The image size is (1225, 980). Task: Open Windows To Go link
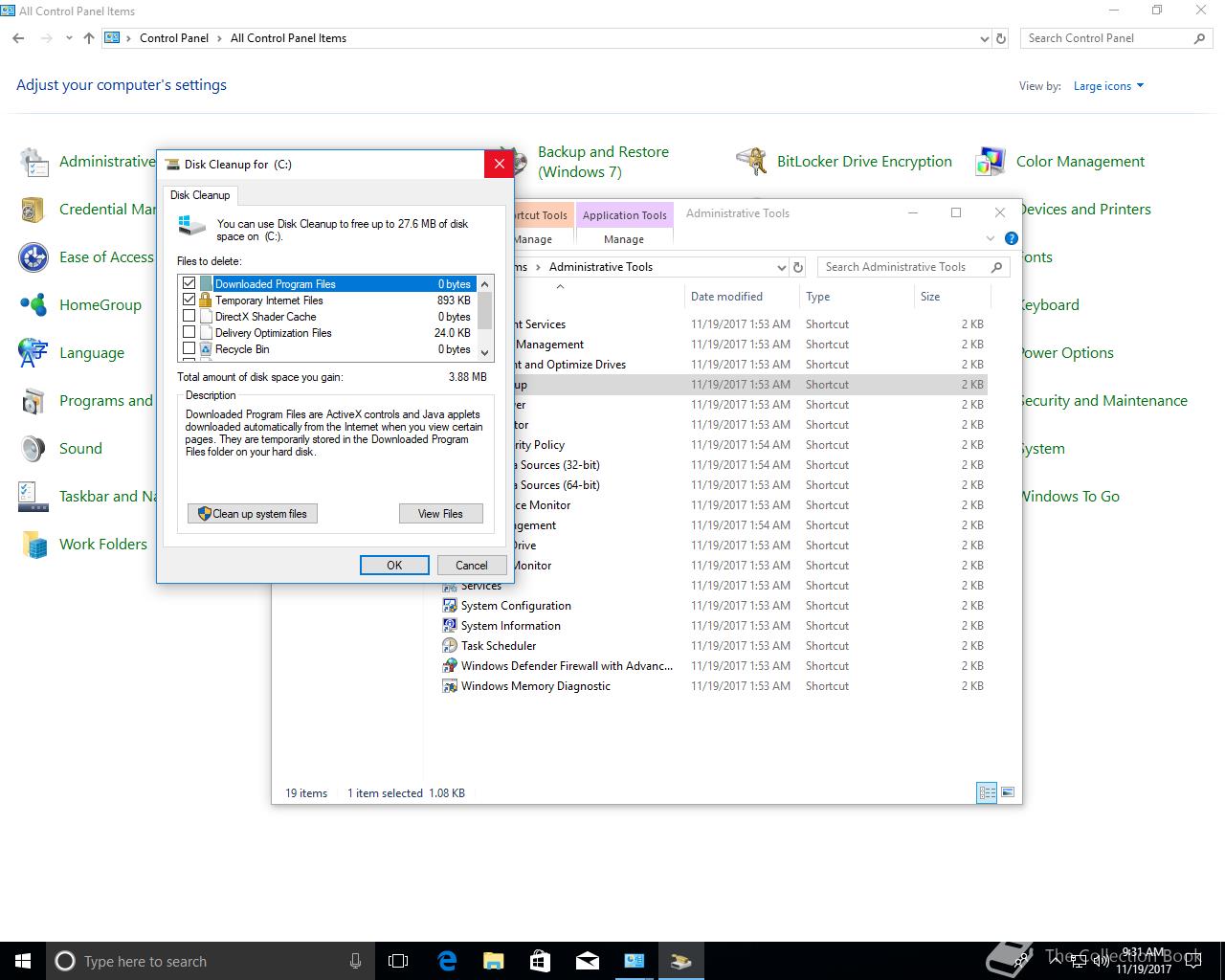(x=1068, y=497)
